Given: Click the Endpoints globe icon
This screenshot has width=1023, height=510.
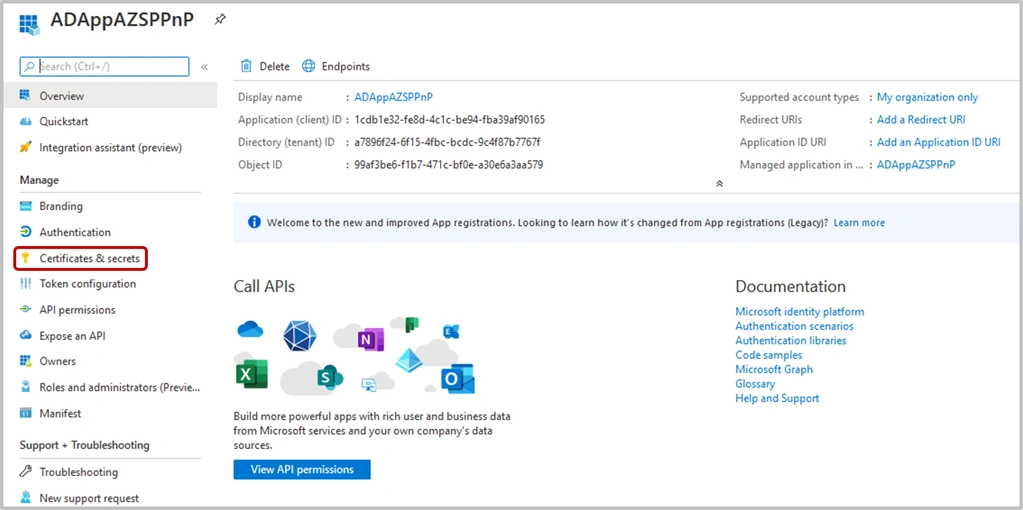Looking at the screenshot, I should [309, 66].
